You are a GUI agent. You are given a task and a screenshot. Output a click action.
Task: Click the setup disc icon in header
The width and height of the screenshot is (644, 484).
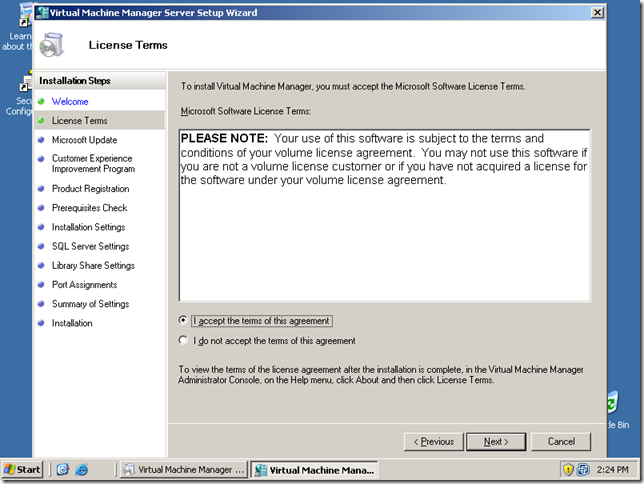(52, 44)
